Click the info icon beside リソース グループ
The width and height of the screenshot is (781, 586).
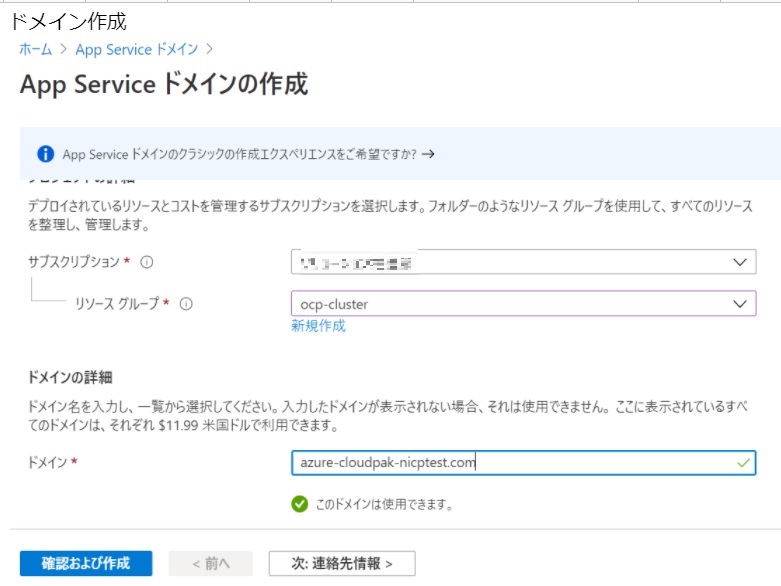pyautogui.click(x=185, y=304)
